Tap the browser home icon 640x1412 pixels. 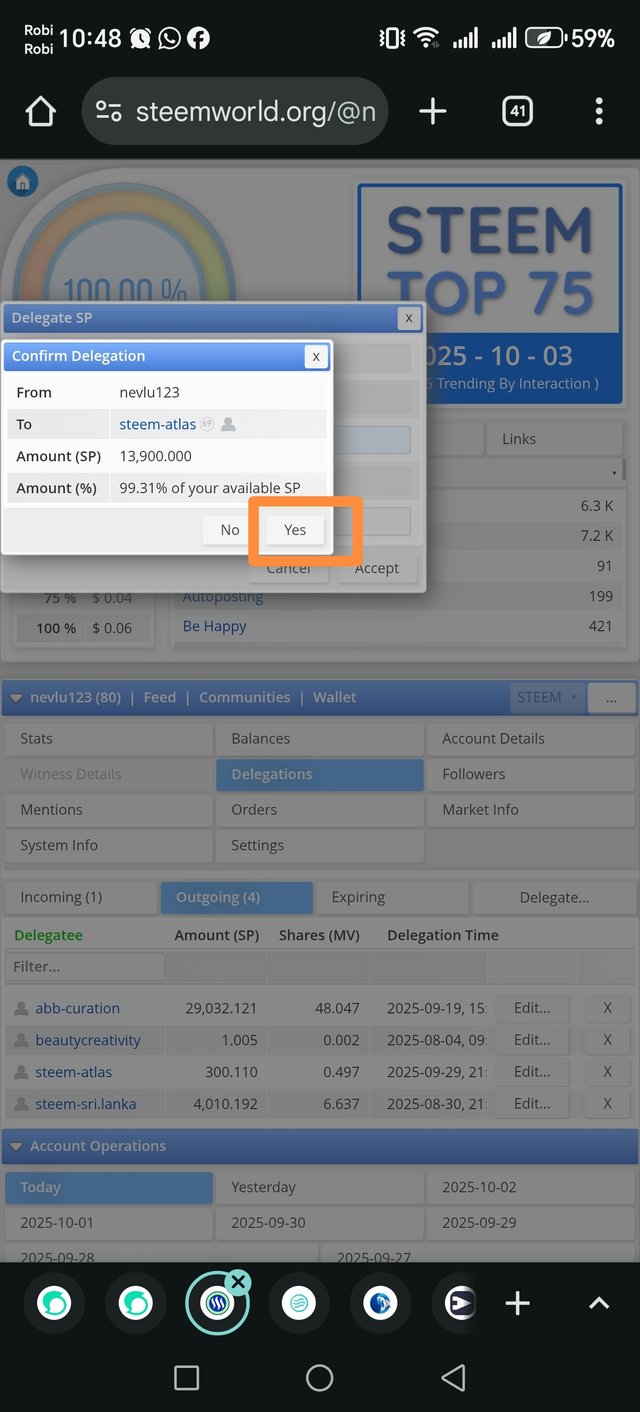(40, 112)
